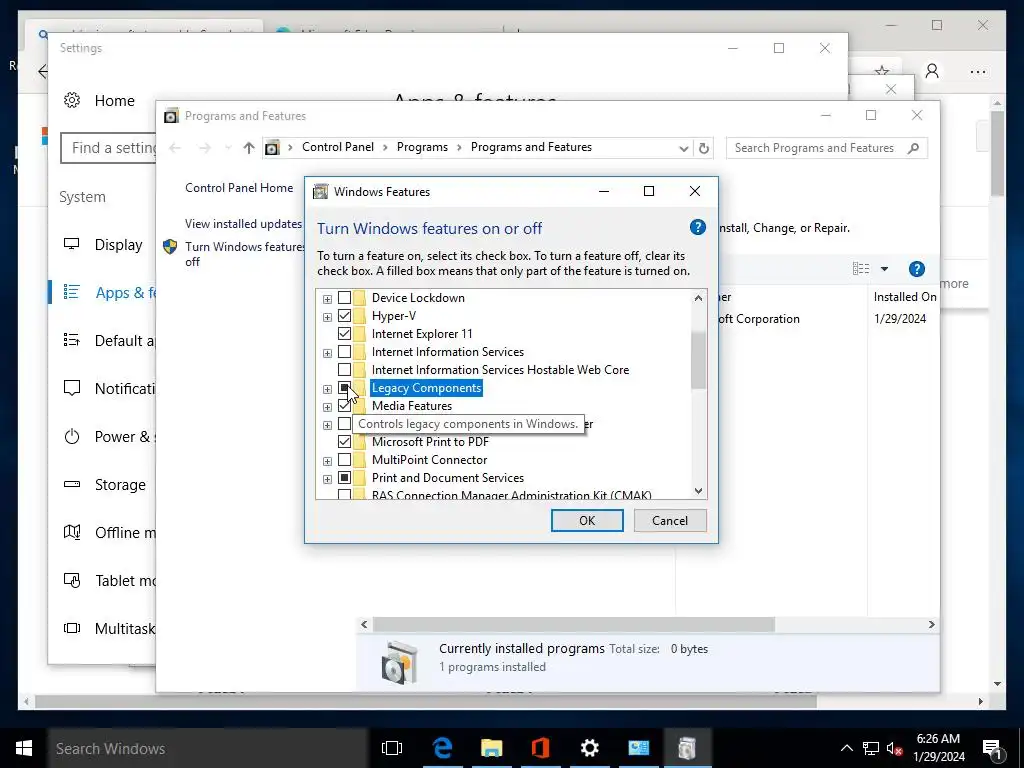Check the Device Lockdown checkbox

[344, 298]
